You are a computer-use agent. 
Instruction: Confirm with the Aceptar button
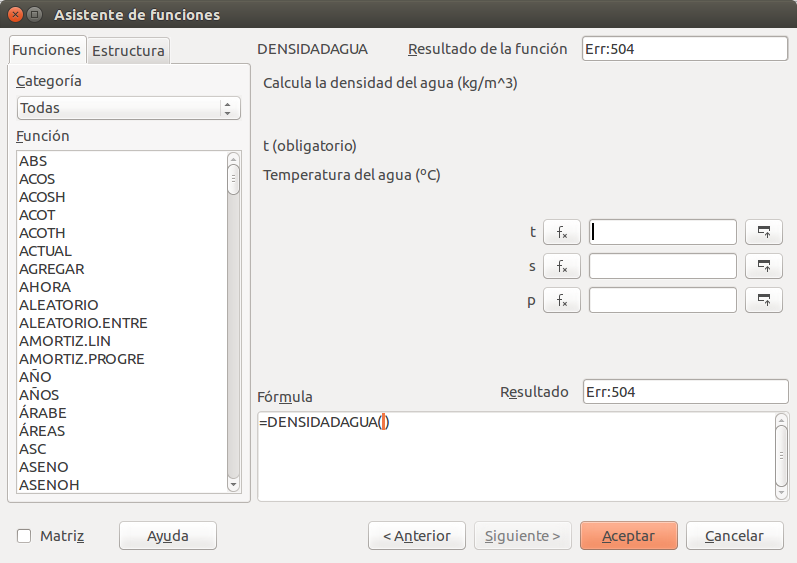tap(629, 536)
